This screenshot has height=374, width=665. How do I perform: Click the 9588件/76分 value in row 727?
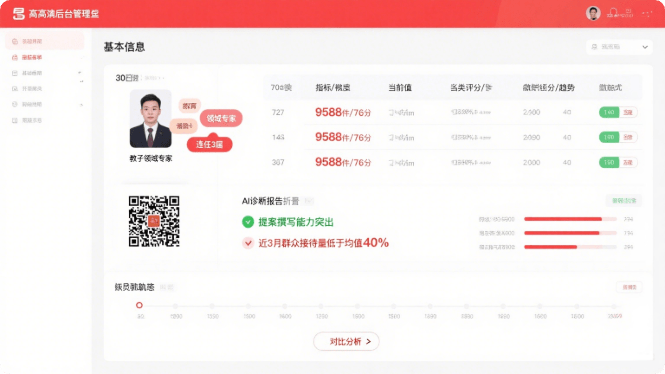click(343, 112)
